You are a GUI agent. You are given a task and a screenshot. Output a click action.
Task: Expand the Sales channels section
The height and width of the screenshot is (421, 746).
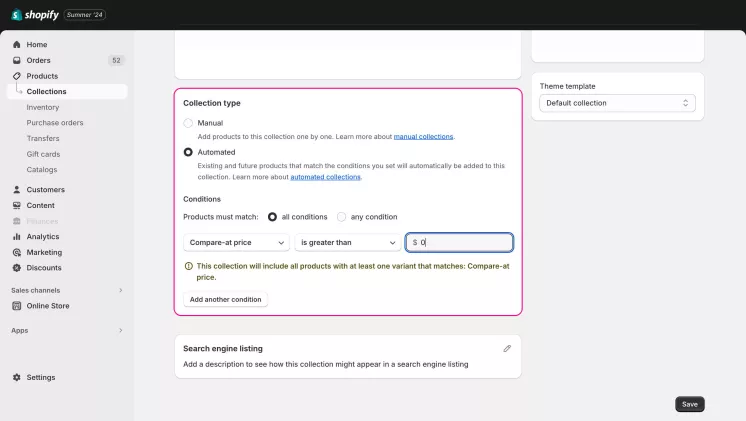pos(120,290)
